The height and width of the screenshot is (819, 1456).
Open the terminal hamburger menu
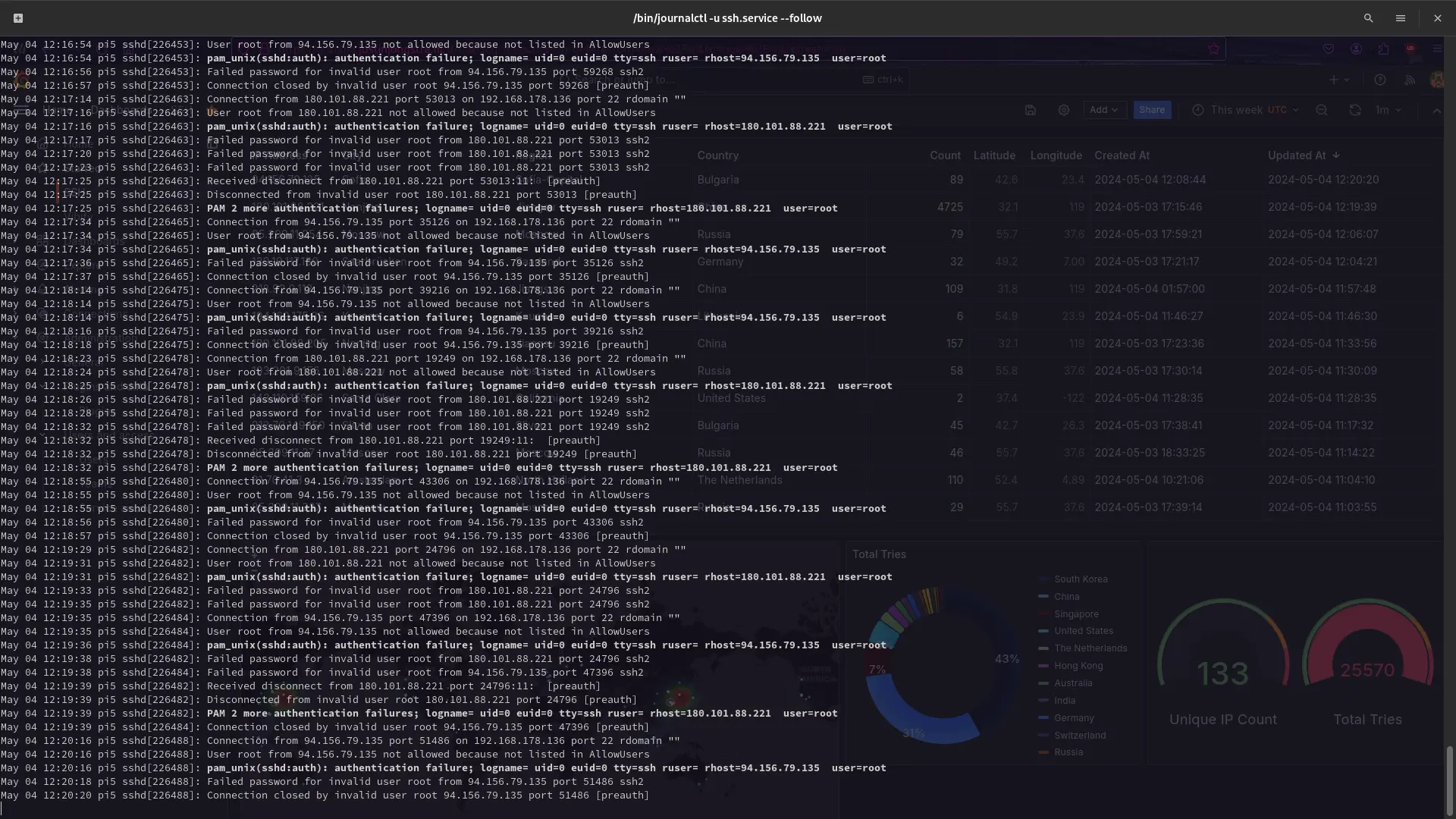click(x=1400, y=18)
